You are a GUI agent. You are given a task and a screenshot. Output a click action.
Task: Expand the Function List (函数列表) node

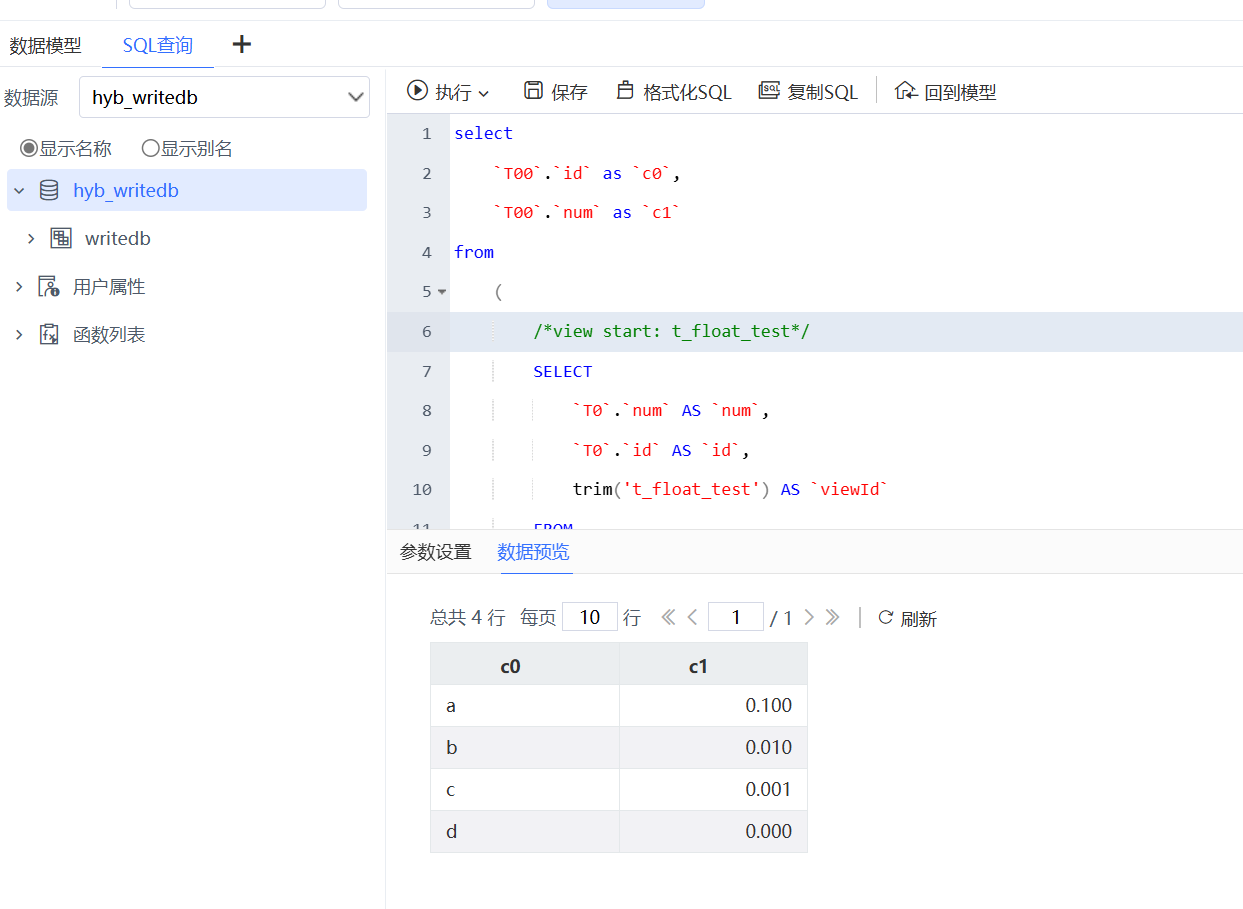point(19,335)
